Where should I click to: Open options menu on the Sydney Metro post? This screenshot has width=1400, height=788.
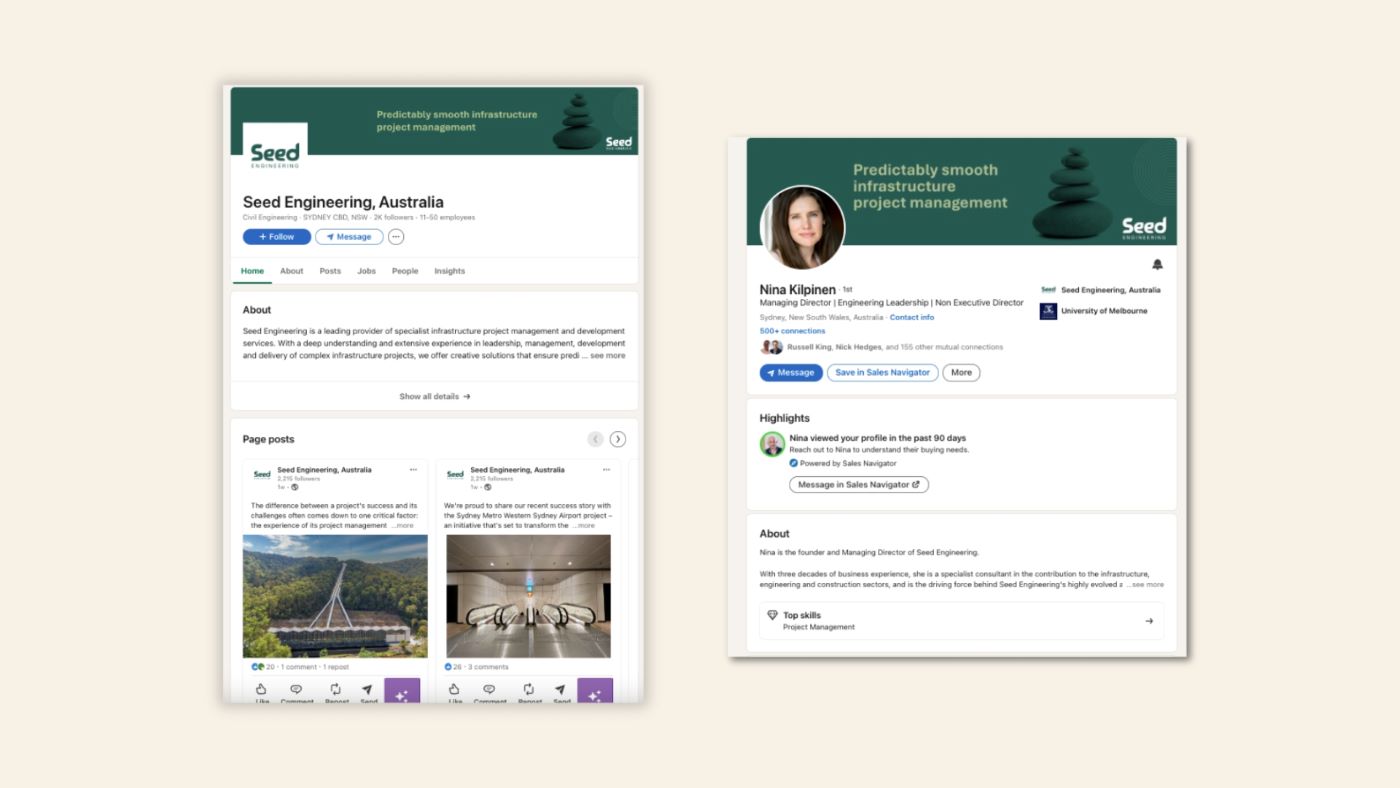[x=606, y=470]
